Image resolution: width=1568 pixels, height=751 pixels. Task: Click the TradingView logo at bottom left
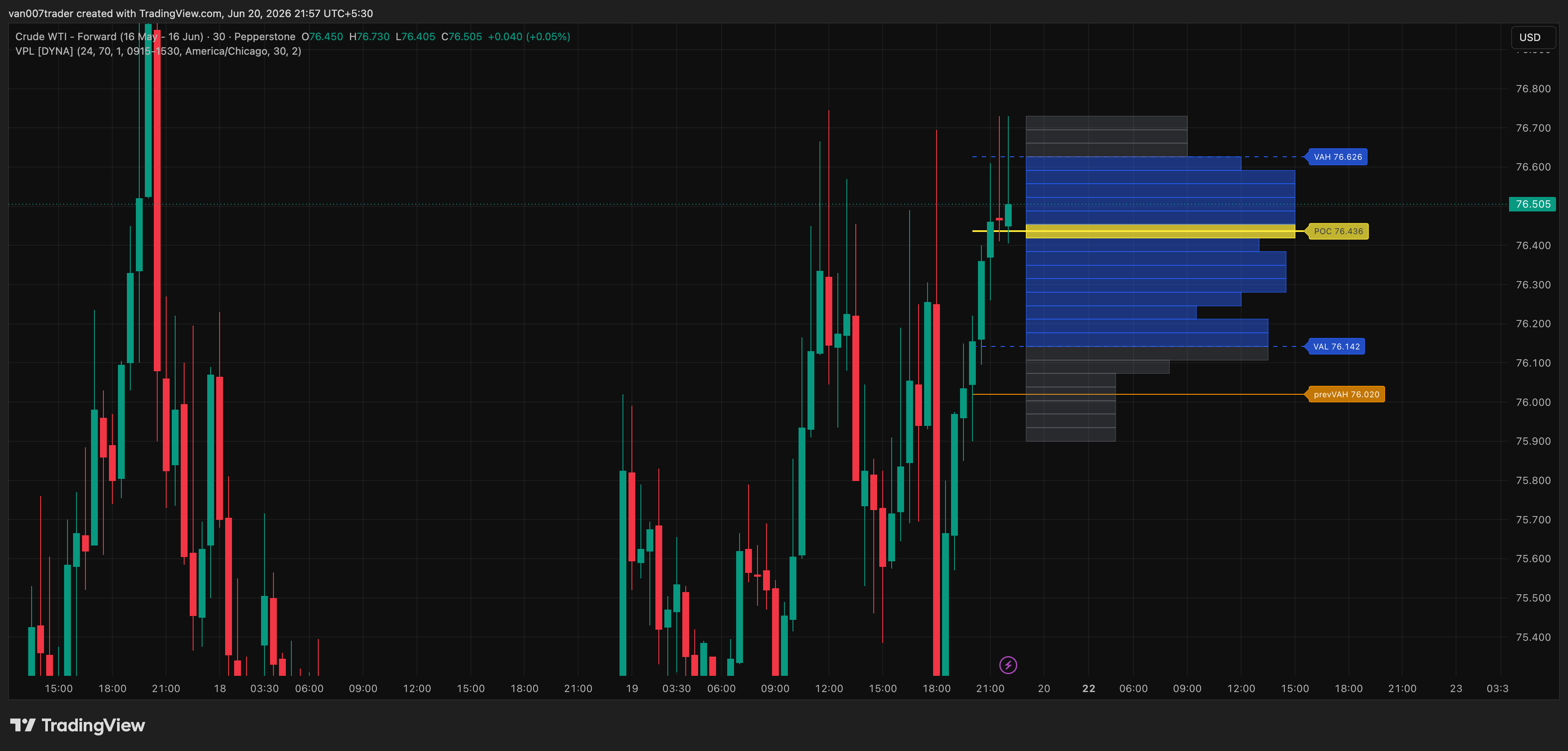click(x=77, y=725)
